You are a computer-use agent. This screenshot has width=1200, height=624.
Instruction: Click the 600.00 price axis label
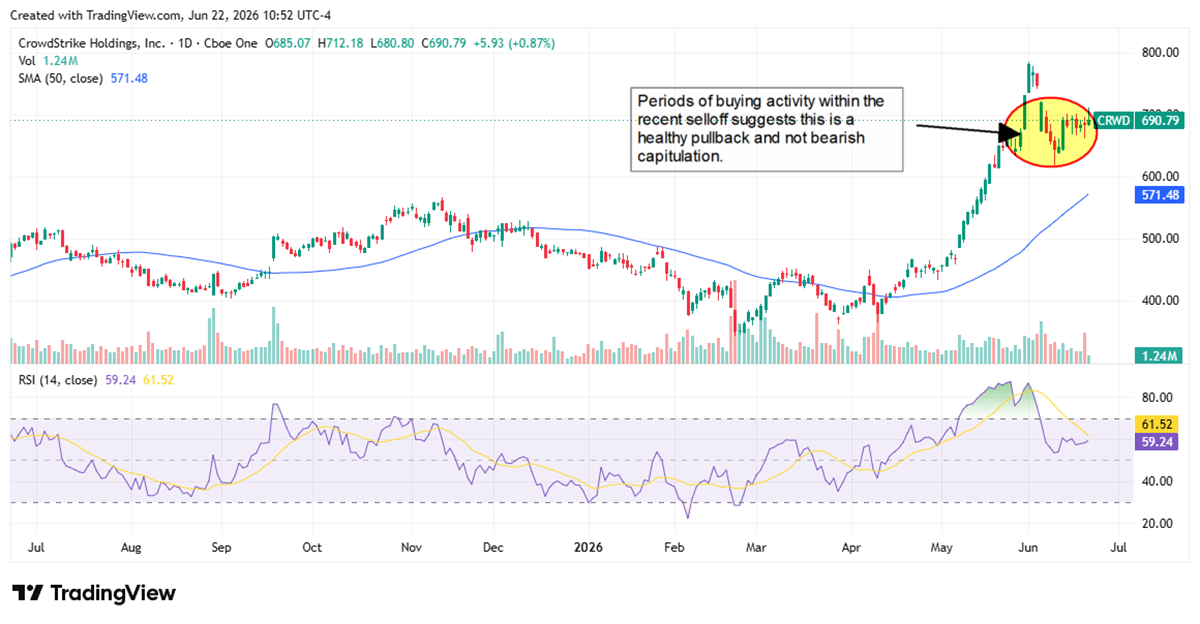tap(1160, 178)
